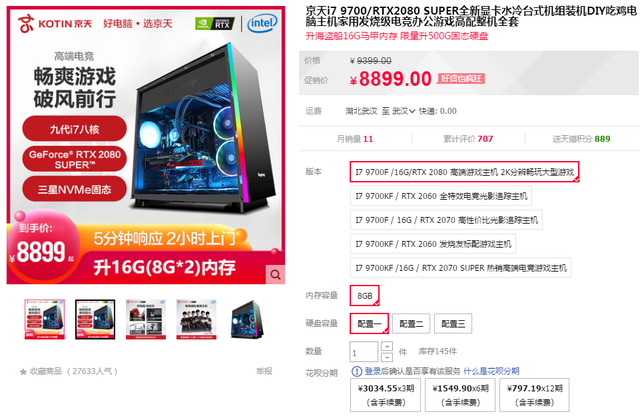This screenshot has height=416, width=640.
Task: Click the quantity input field
Action: point(364,351)
